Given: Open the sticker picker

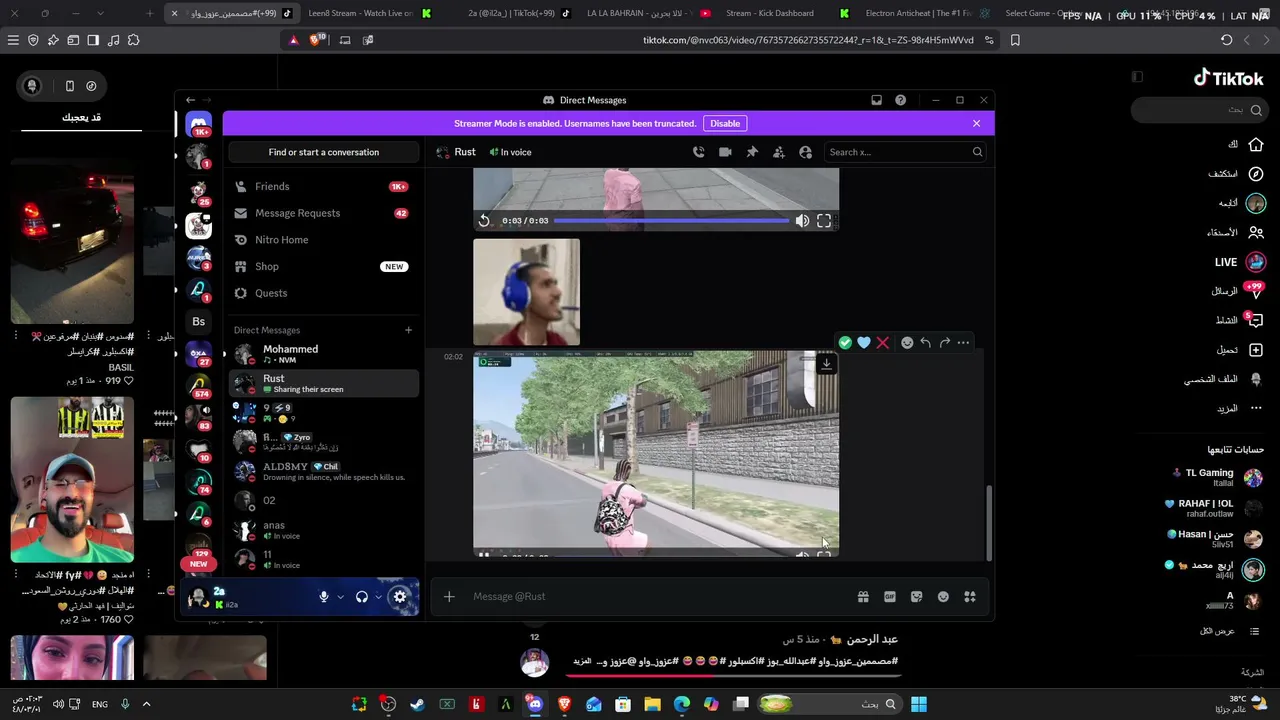Looking at the screenshot, I should (916, 597).
